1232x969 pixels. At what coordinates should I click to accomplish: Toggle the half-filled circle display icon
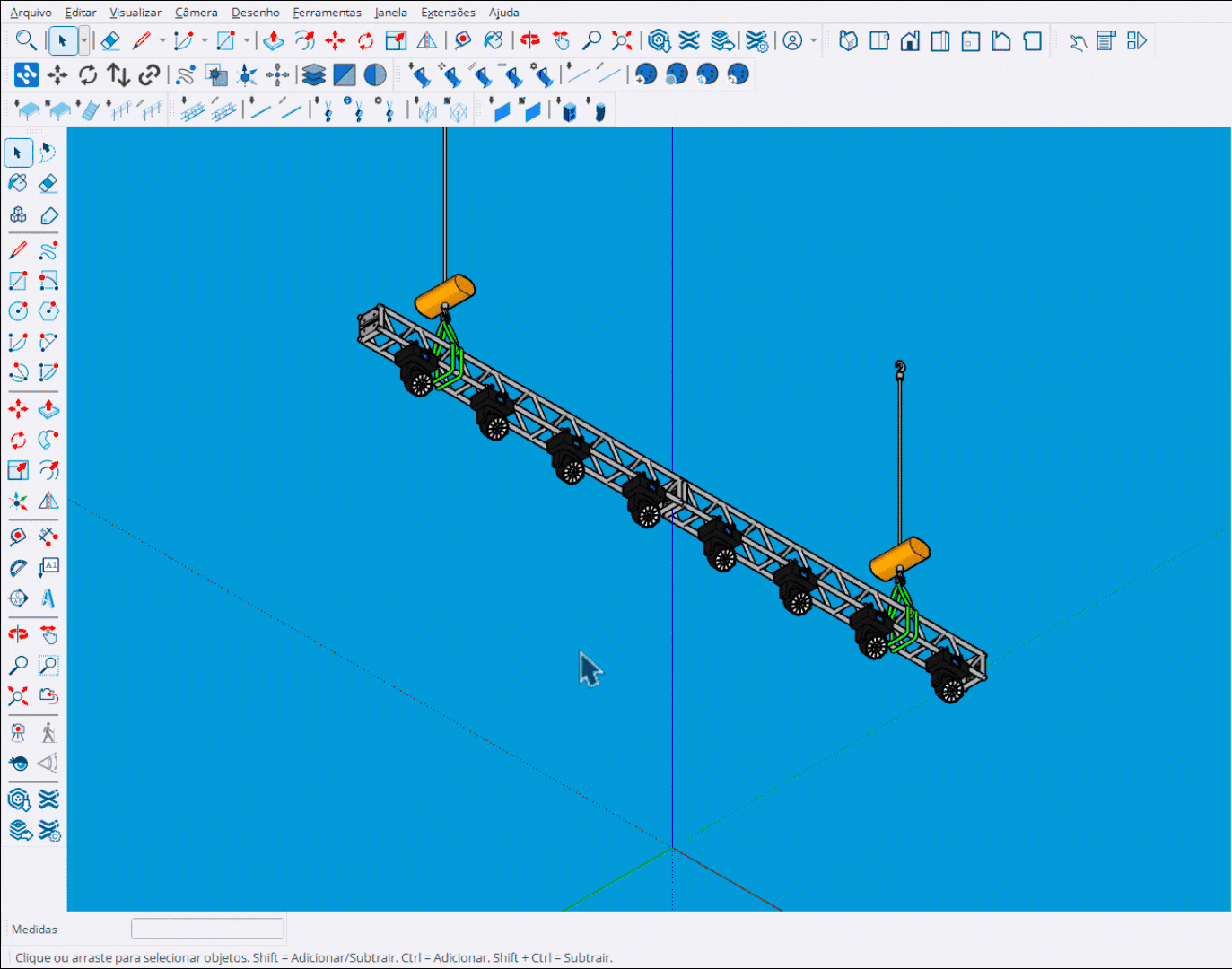[375, 75]
